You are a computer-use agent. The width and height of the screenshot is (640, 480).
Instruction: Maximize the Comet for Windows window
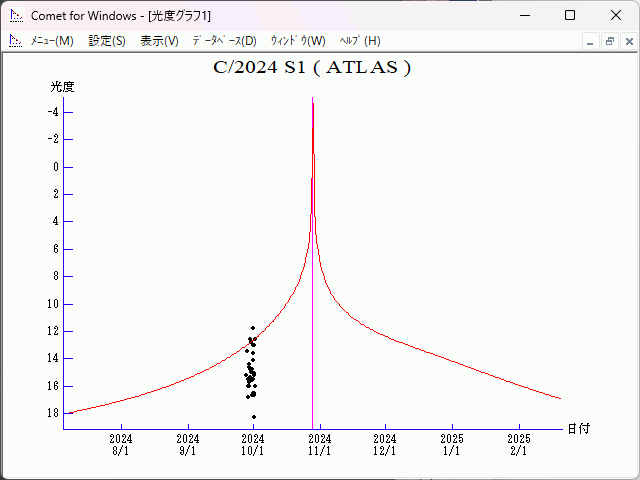[x=570, y=16]
